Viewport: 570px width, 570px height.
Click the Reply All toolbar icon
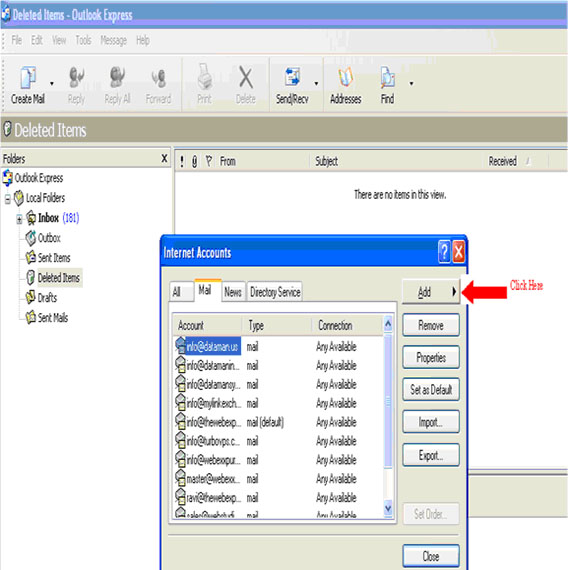[x=117, y=77]
